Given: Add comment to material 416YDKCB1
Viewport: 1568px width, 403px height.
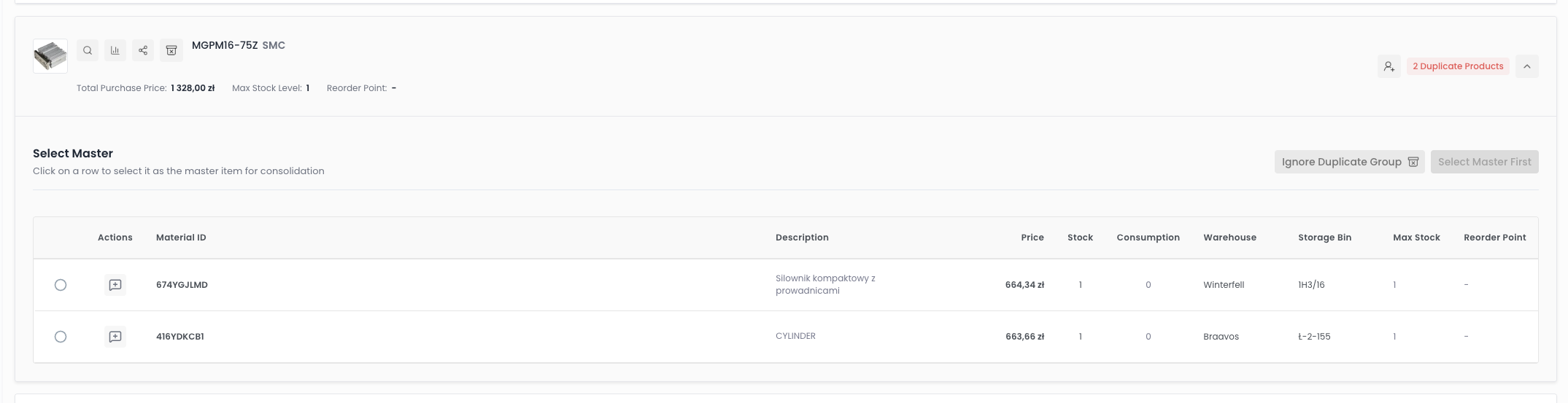Looking at the screenshot, I should (x=115, y=337).
